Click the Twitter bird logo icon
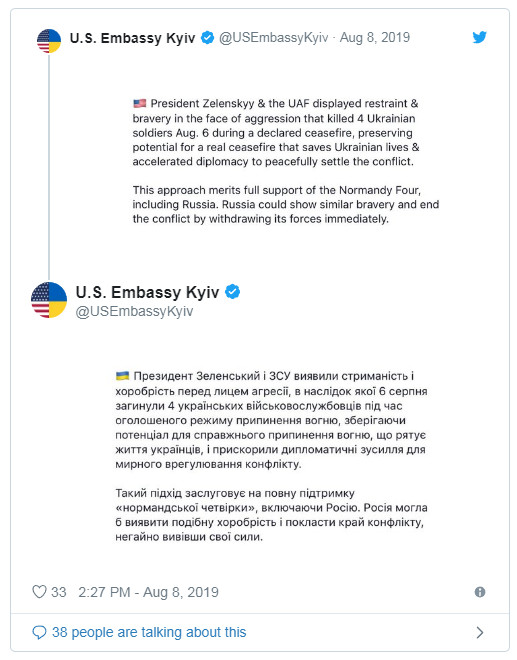This screenshot has height=660, width=517. coord(480,37)
